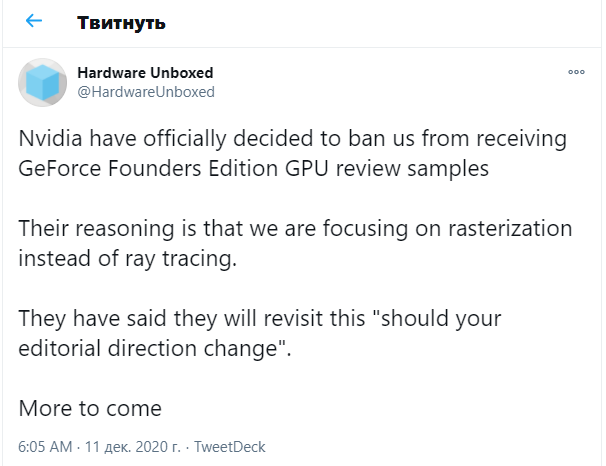The height and width of the screenshot is (466, 606).
Task: Click the words Their reasoning
Action: pyautogui.click(x=96, y=228)
